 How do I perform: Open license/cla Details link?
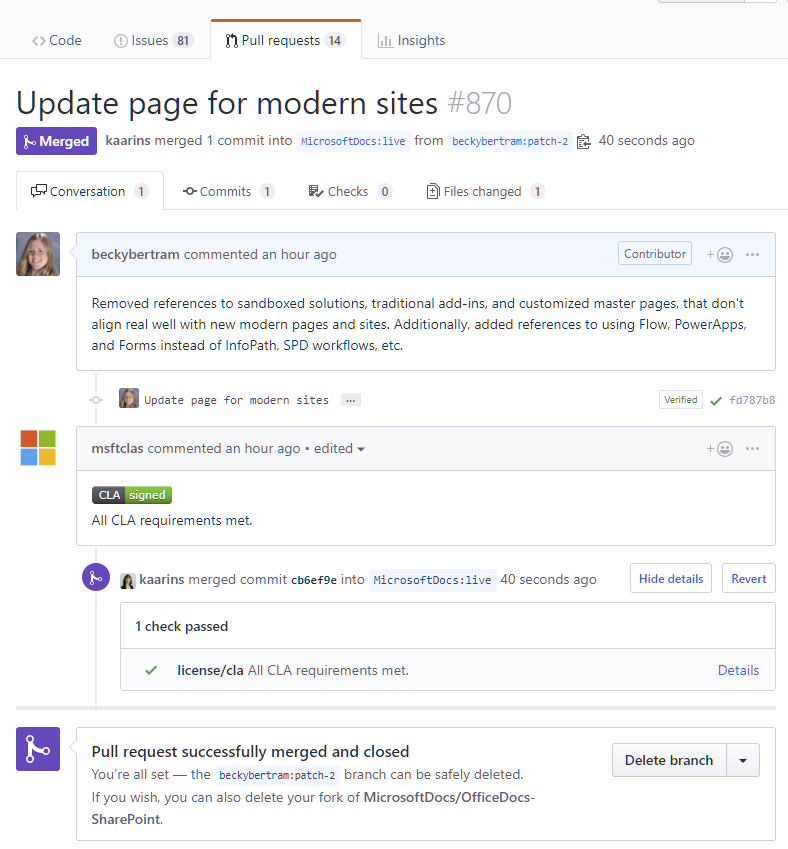738,670
